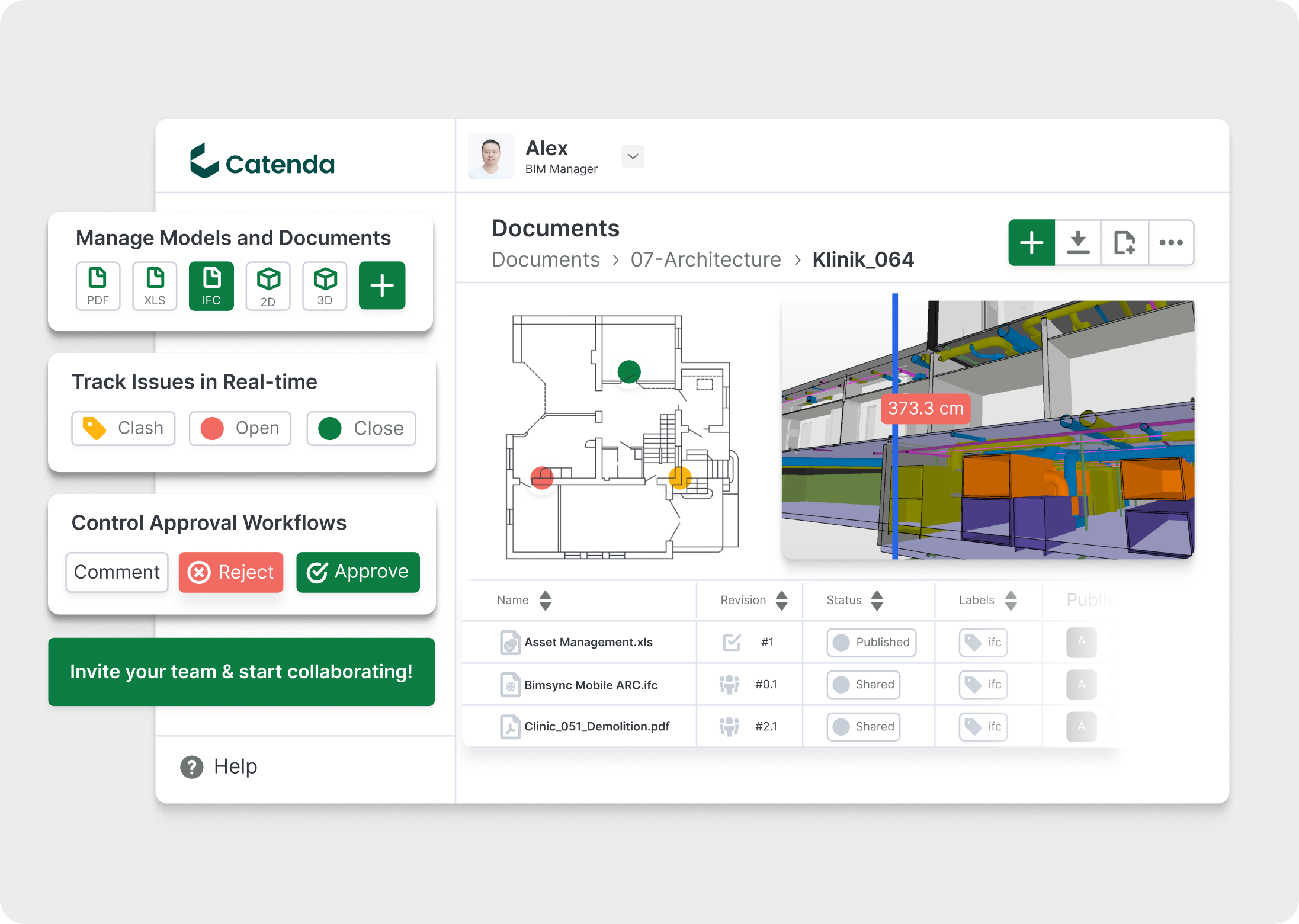Toggle the Clash issue filter
The width and height of the screenshot is (1299, 924).
pos(123,428)
